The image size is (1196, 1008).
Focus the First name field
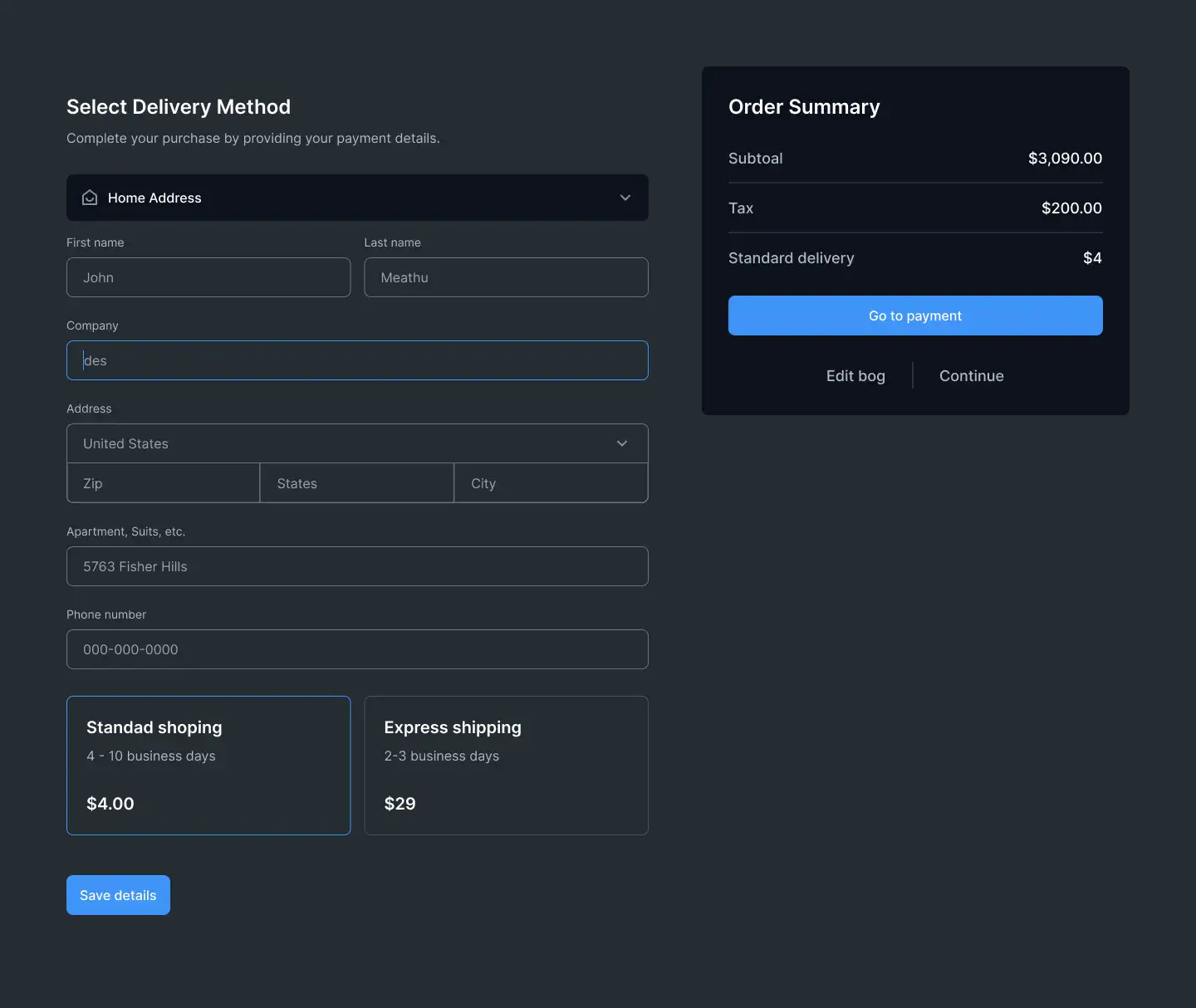click(208, 277)
